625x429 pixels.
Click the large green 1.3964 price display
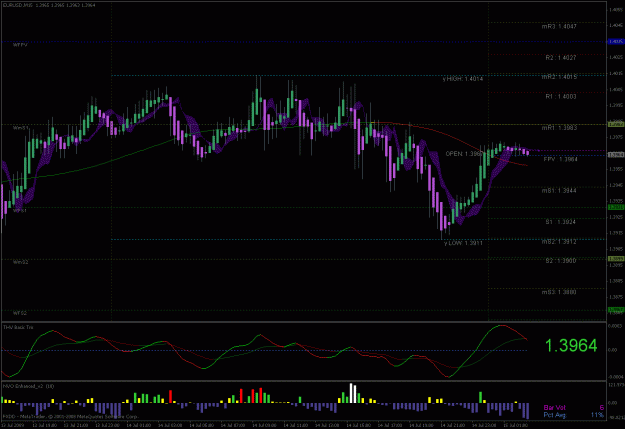point(571,346)
